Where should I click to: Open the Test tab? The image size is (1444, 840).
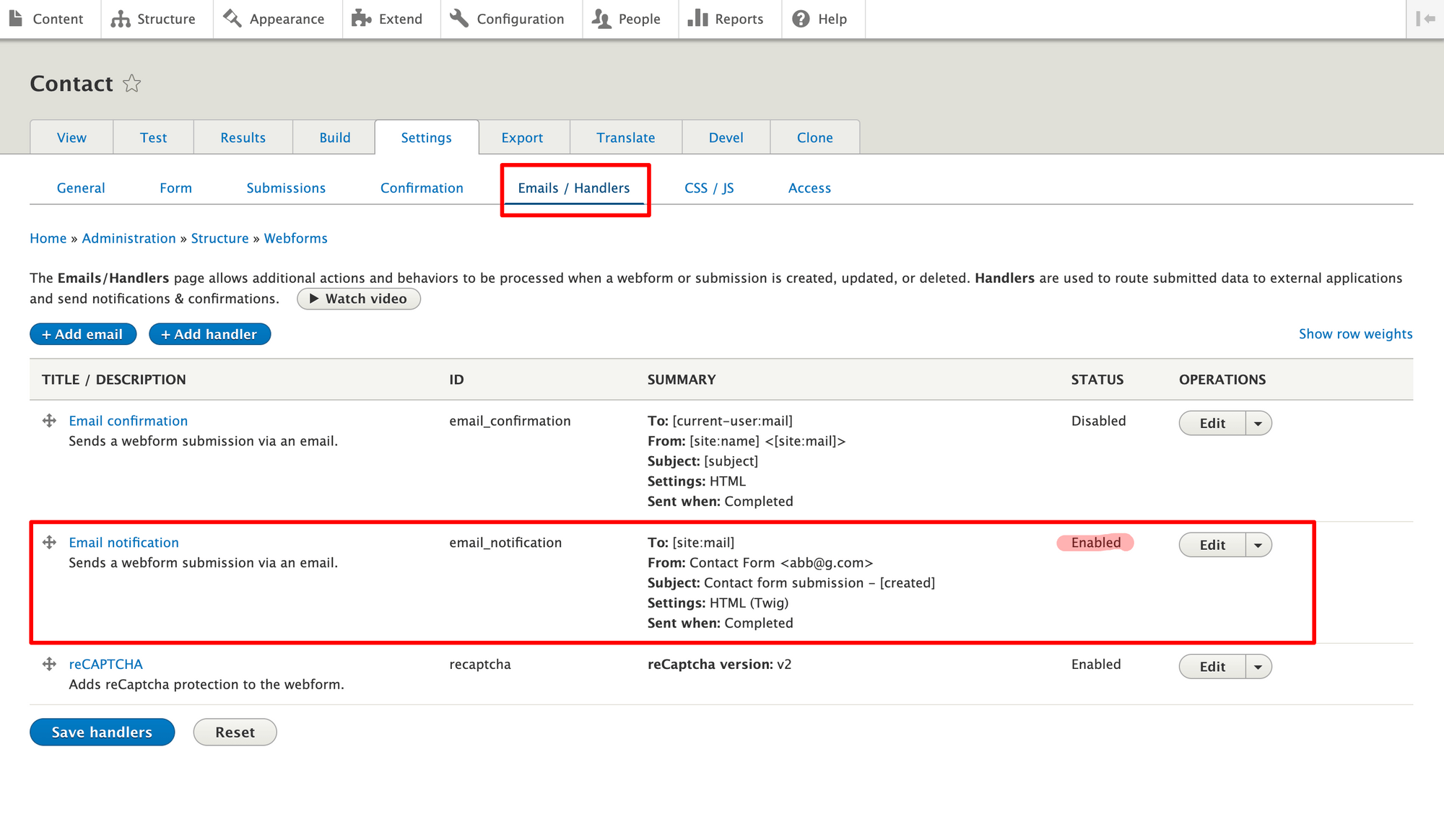pyautogui.click(x=153, y=137)
